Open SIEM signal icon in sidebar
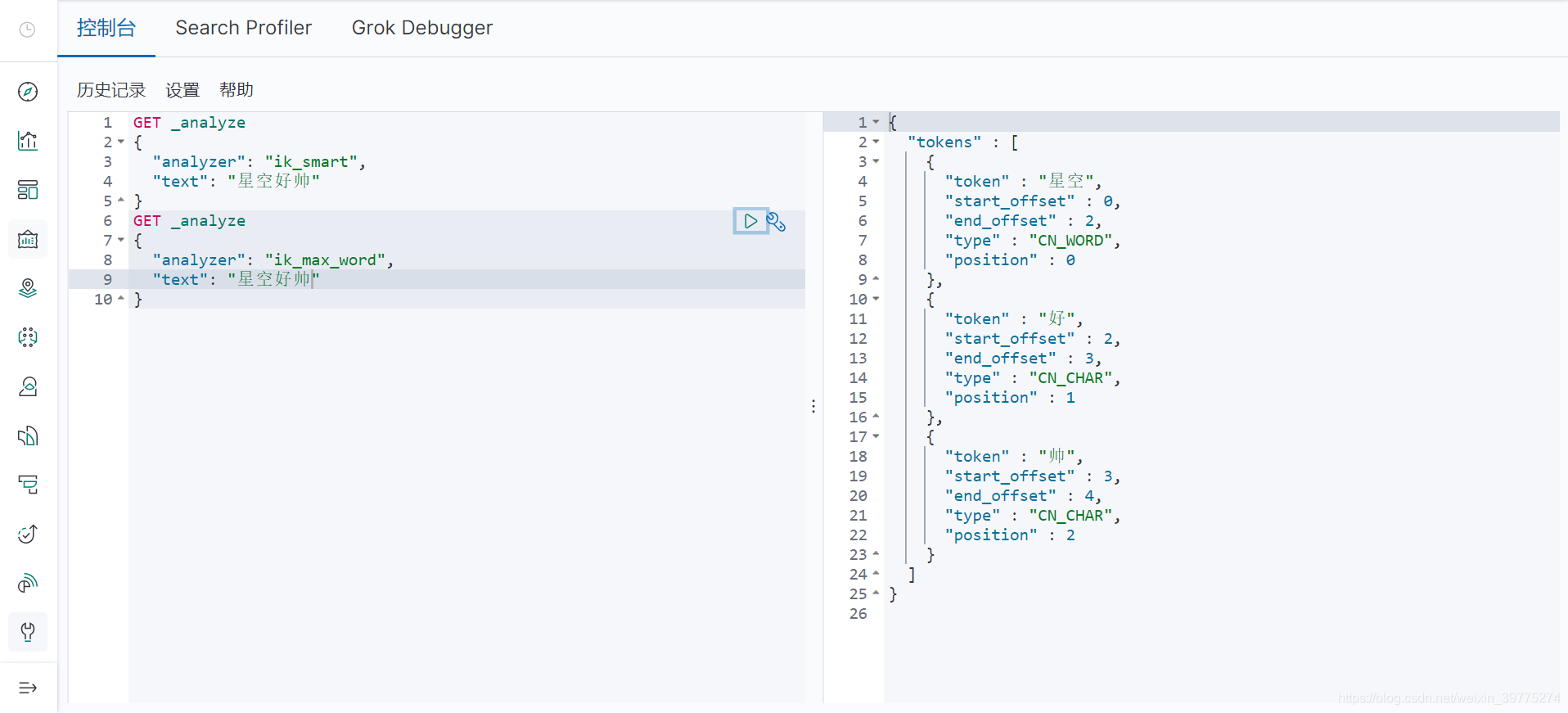Viewport: 1568px width, 713px height. point(28,583)
